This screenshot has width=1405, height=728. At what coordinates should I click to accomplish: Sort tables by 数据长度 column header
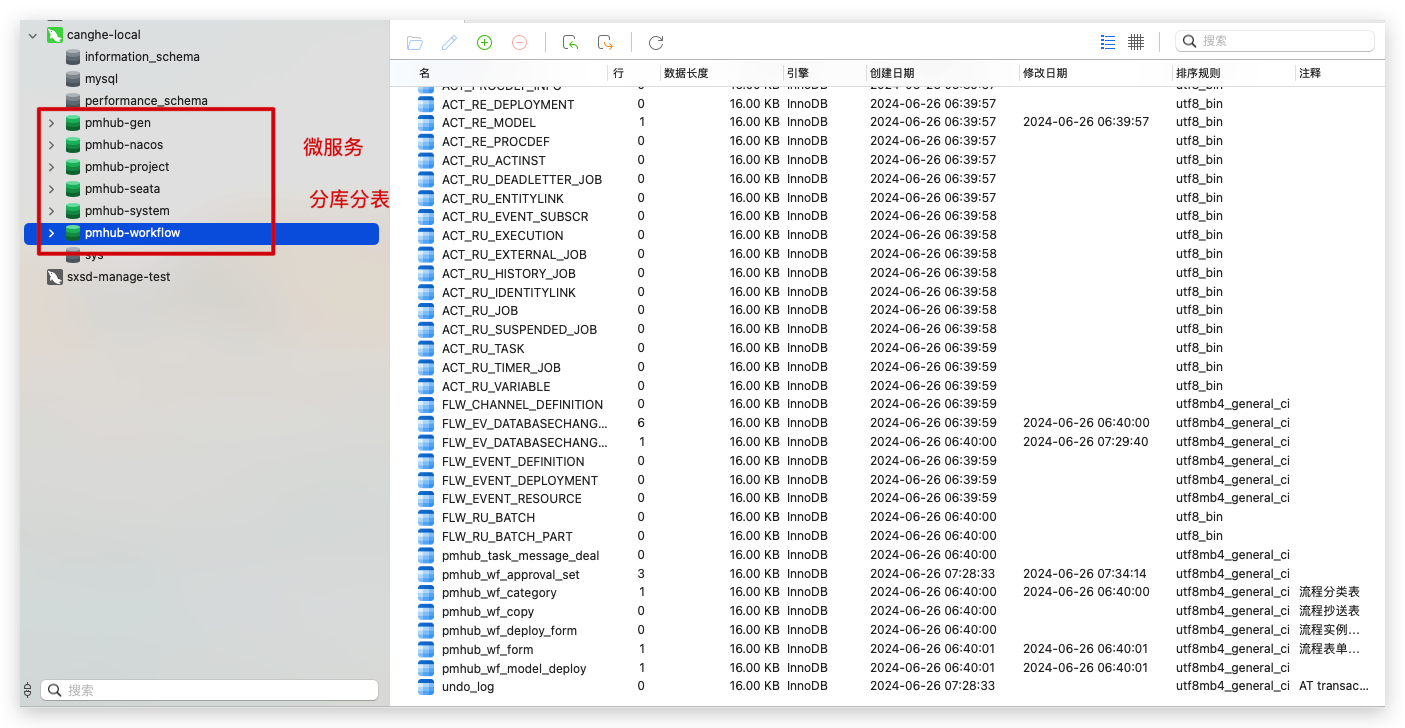coord(686,73)
